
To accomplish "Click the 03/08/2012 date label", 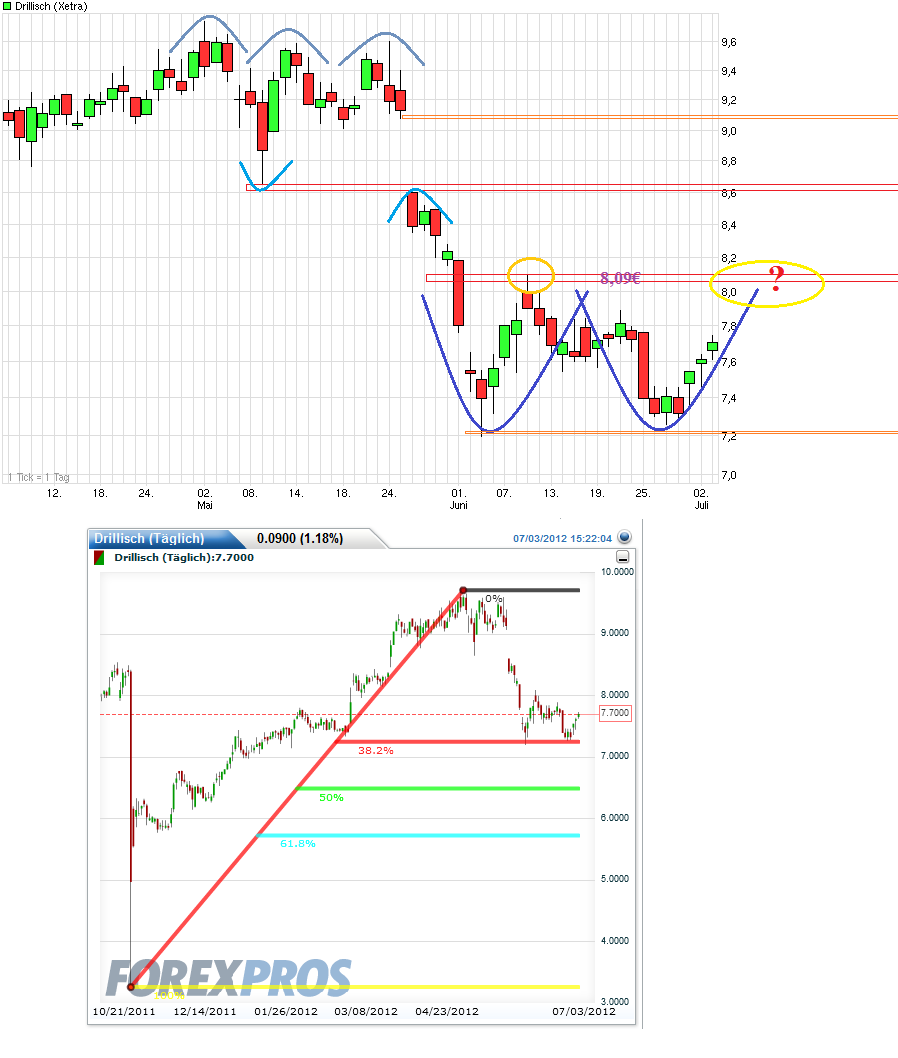I will pyautogui.click(x=366, y=1011).
